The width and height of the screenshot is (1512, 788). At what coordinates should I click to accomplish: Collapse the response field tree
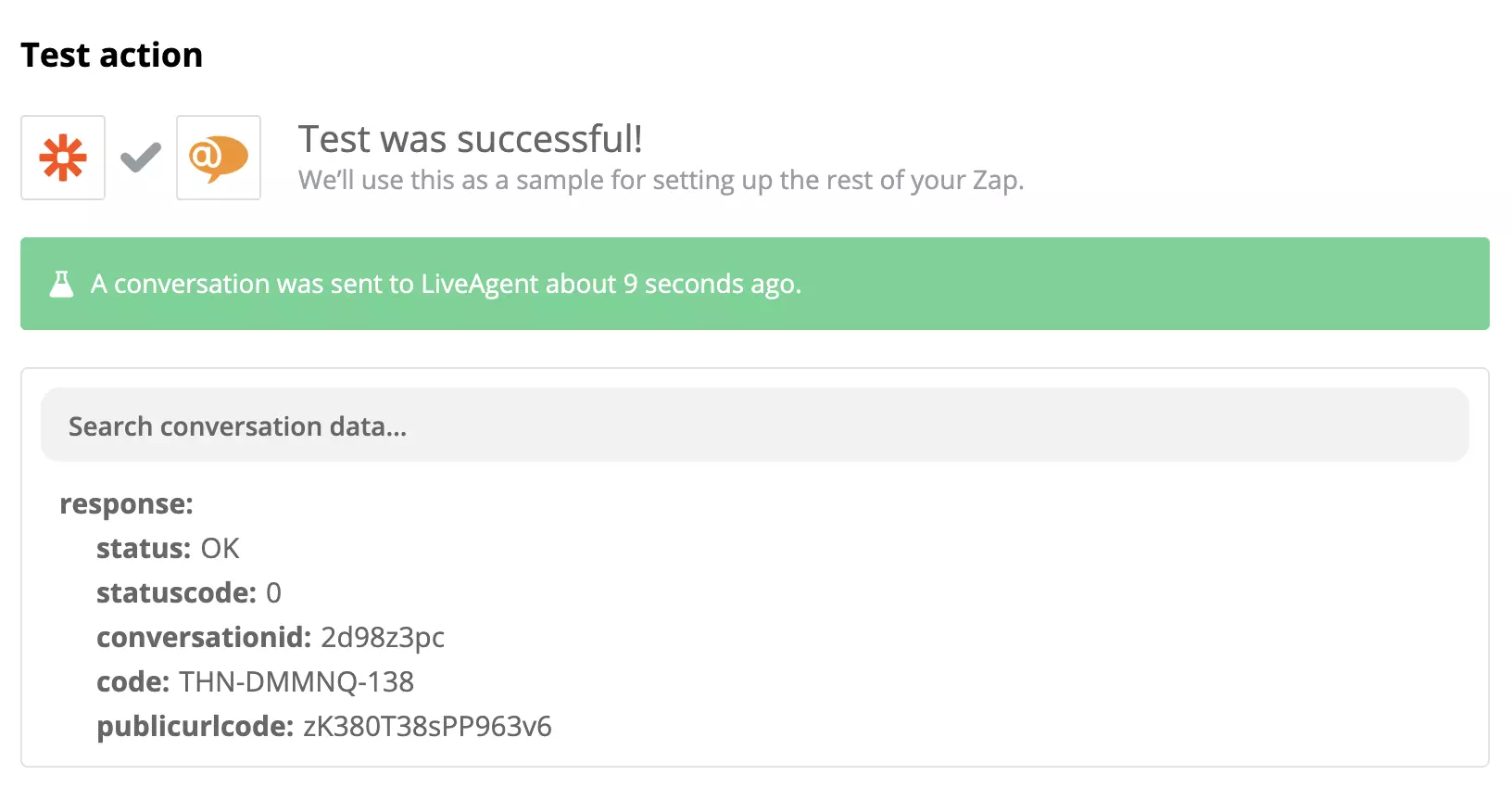tap(127, 502)
